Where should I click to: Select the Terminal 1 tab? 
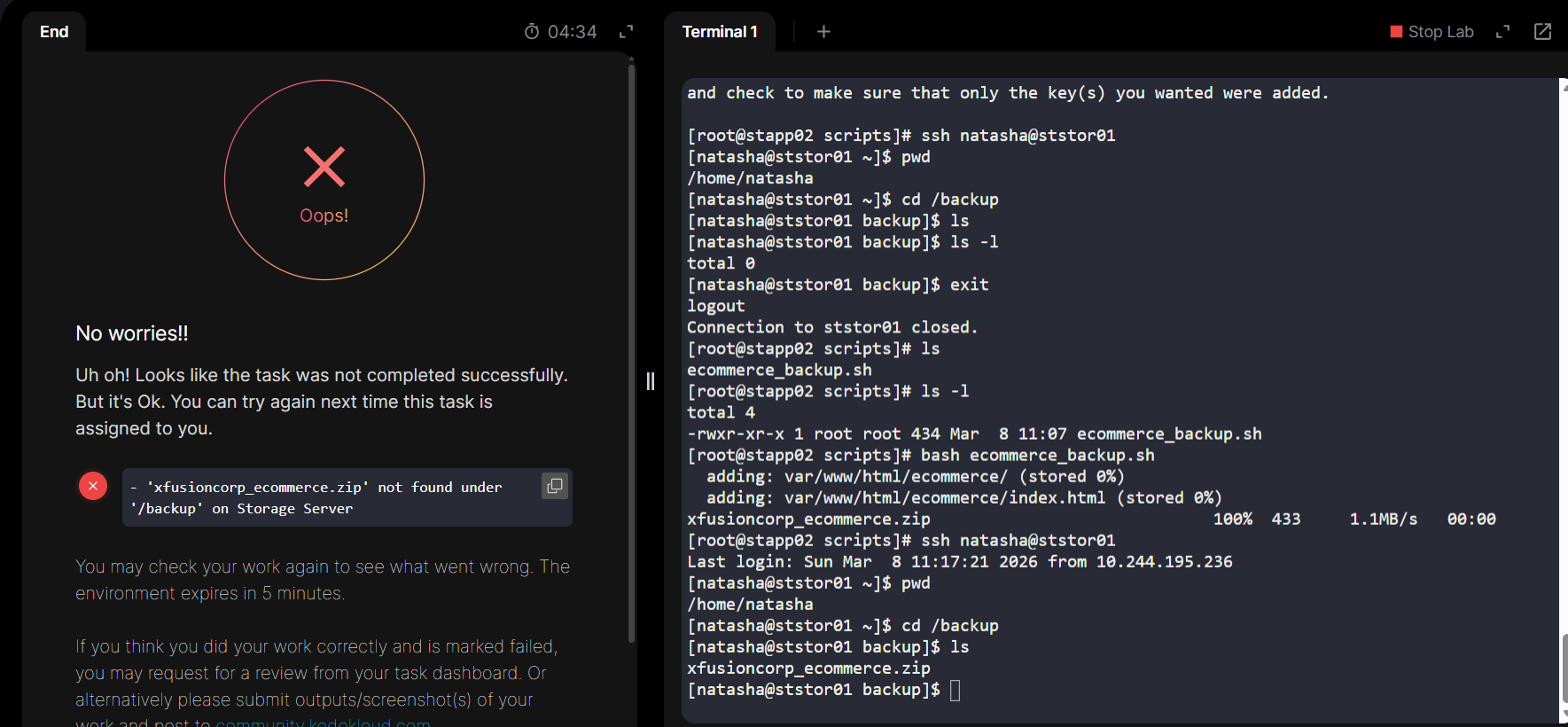click(720, 32)
